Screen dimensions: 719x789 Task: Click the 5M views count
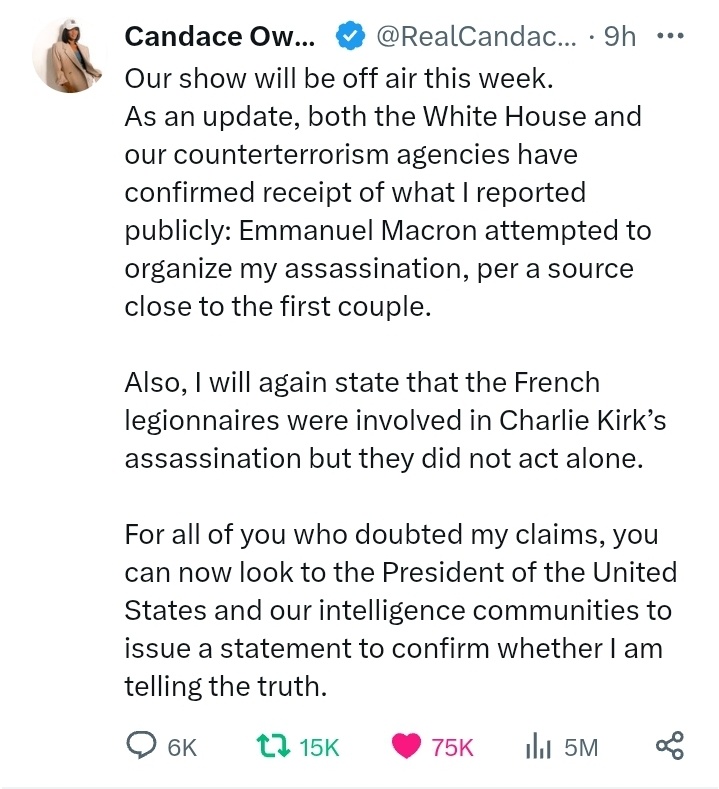pyautogui.click(x=580, y=747)
